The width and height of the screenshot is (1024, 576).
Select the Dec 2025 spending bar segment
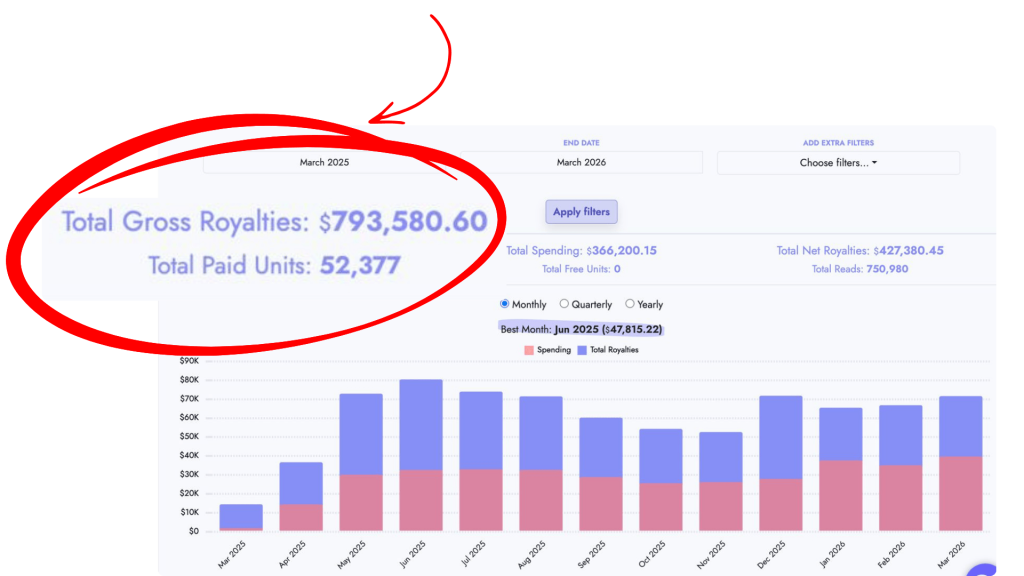[780, 505]
